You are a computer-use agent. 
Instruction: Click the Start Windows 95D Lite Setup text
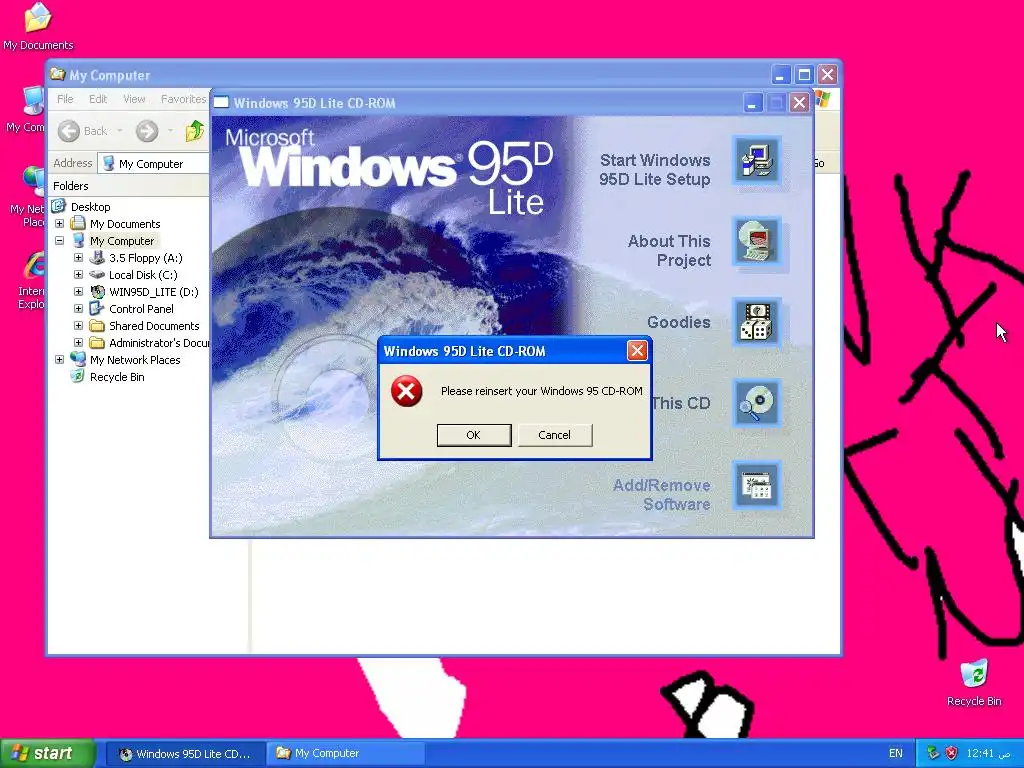654,170
